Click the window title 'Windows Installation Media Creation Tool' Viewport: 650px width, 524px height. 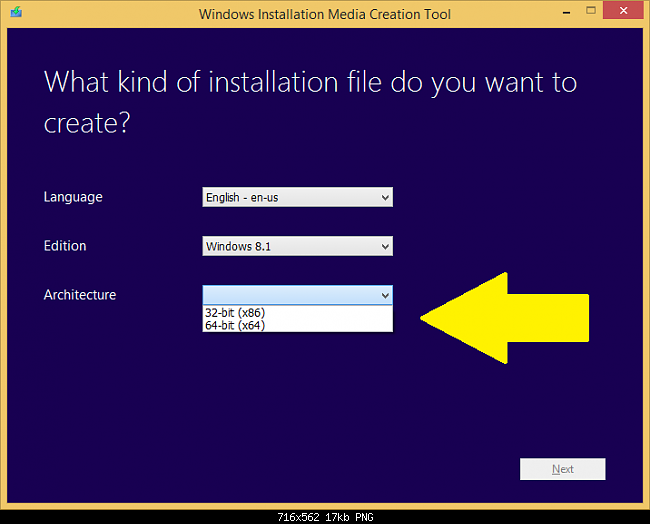pos(325,14)
